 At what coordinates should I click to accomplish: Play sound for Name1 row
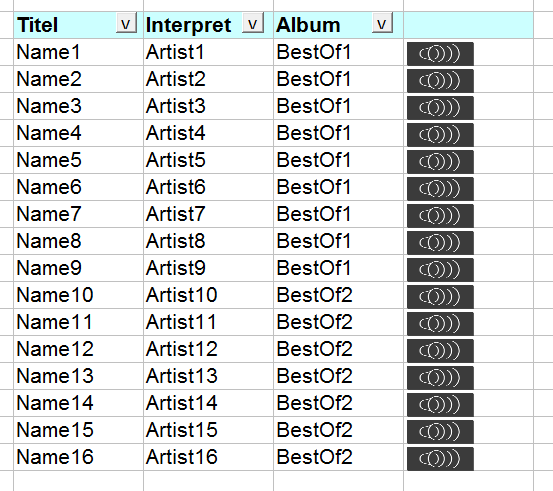point(440,54)
